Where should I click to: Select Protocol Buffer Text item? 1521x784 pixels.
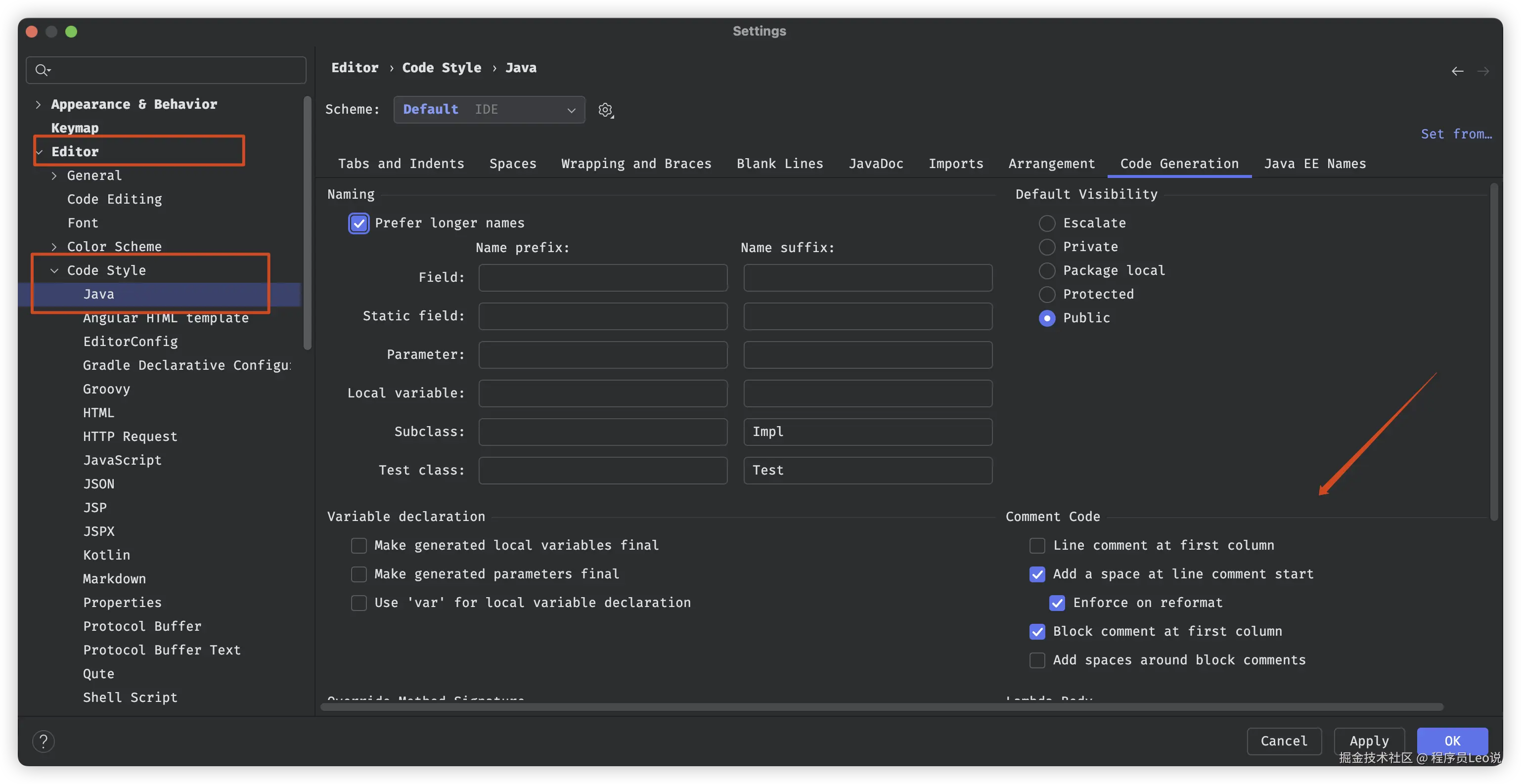pyautogui.click(x=162, y=650)
